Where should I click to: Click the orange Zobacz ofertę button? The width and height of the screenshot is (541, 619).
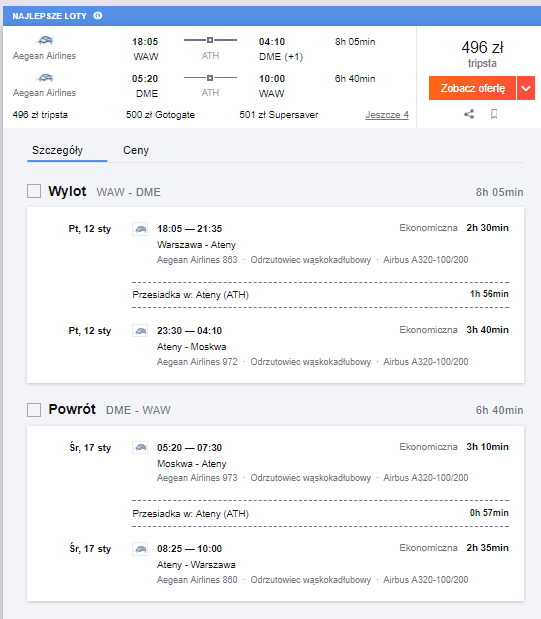472,88
